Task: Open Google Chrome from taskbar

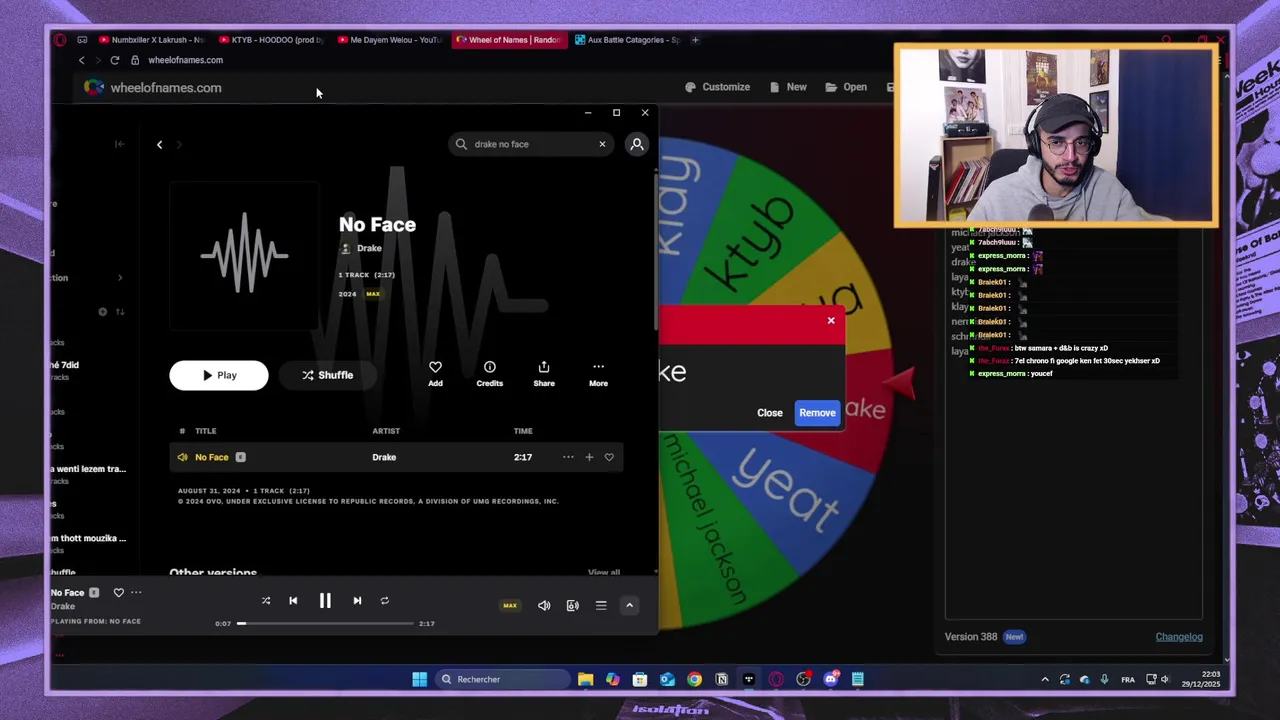Action: 694,680
